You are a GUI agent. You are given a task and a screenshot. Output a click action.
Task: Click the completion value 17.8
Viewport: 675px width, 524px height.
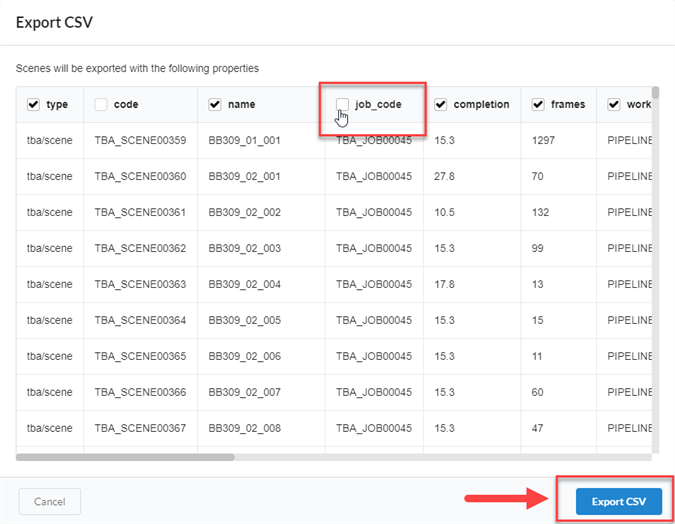(x=444, y=284)
